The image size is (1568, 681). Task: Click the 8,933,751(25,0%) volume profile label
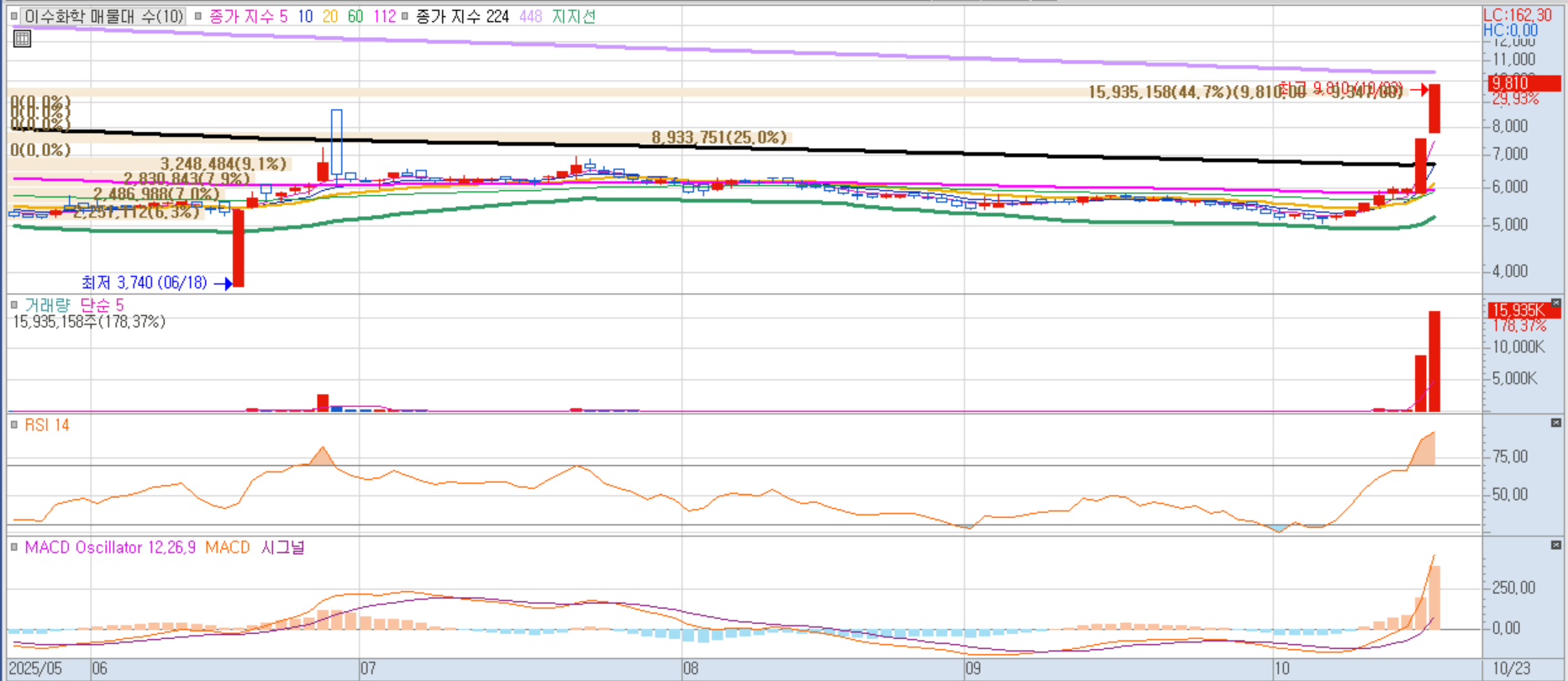point(719,137)
